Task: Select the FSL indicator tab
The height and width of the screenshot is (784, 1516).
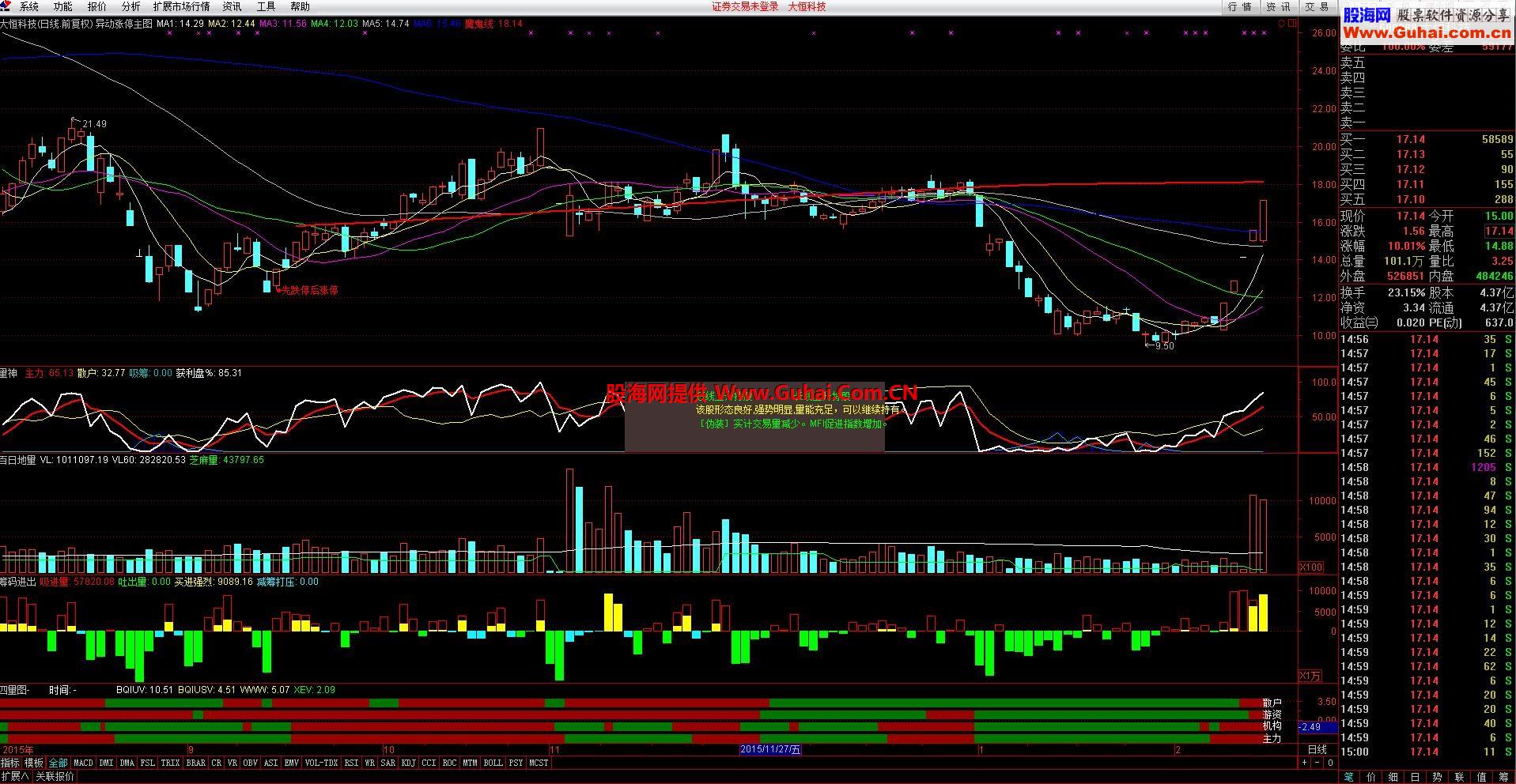Action: pos(148,763)
